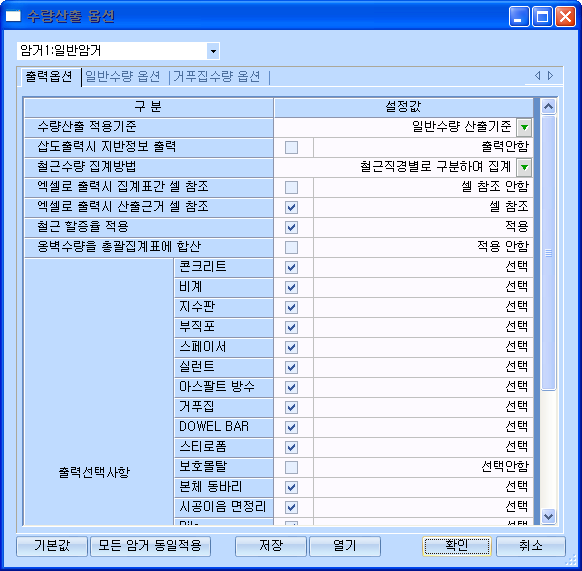Uncheck the DOWEL BAR checkbox
Screen dimensions: 582x571
point(291,427)
